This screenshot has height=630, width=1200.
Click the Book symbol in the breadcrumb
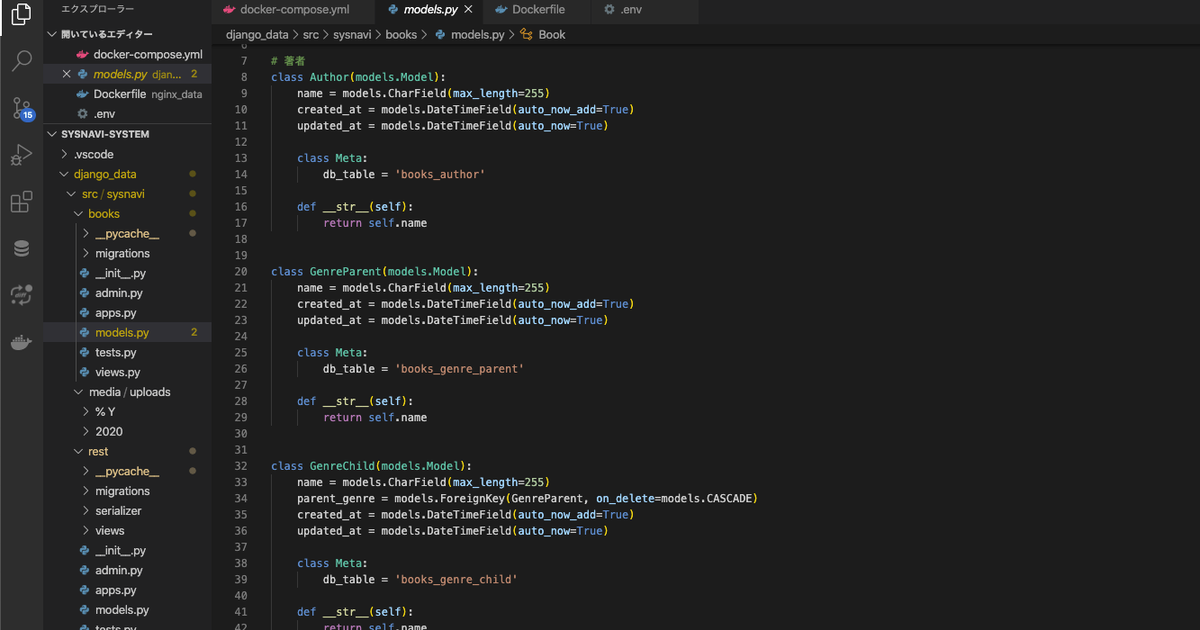point(551,34)
